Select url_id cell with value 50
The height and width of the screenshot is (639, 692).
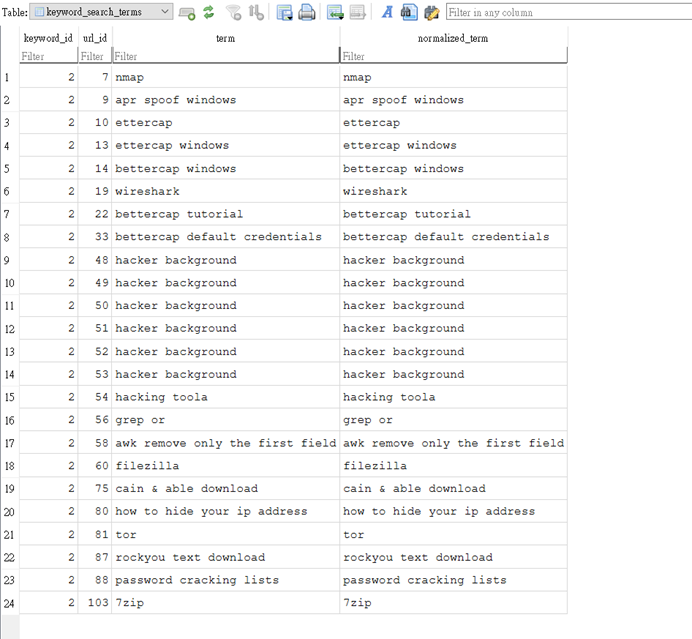click(x=95, y=305)
